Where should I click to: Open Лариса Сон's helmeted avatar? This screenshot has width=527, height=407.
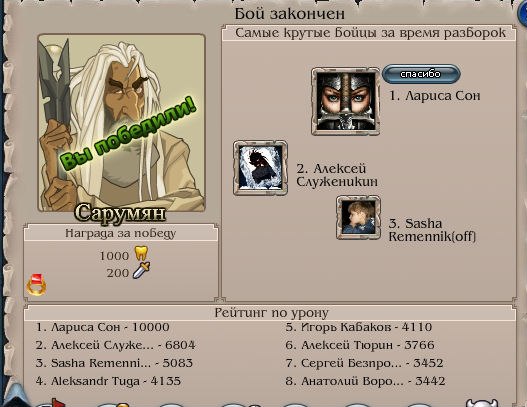coord(346,101)
